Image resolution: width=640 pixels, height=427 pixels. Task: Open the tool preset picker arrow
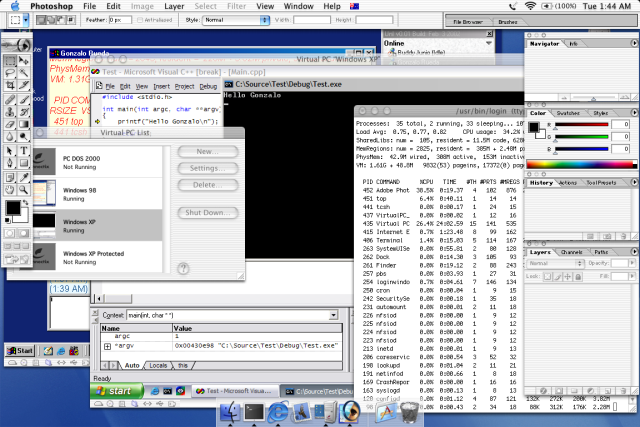pos(26,20)
